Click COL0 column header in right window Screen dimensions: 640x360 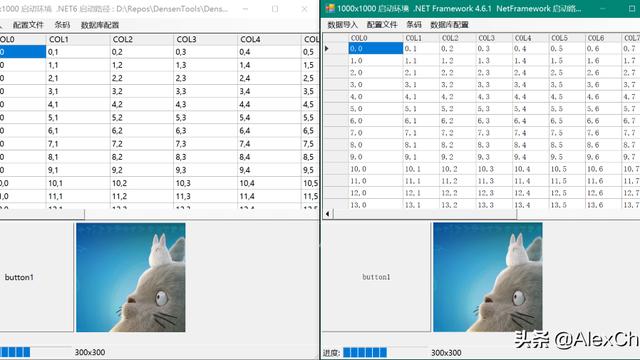click(376, 38)
